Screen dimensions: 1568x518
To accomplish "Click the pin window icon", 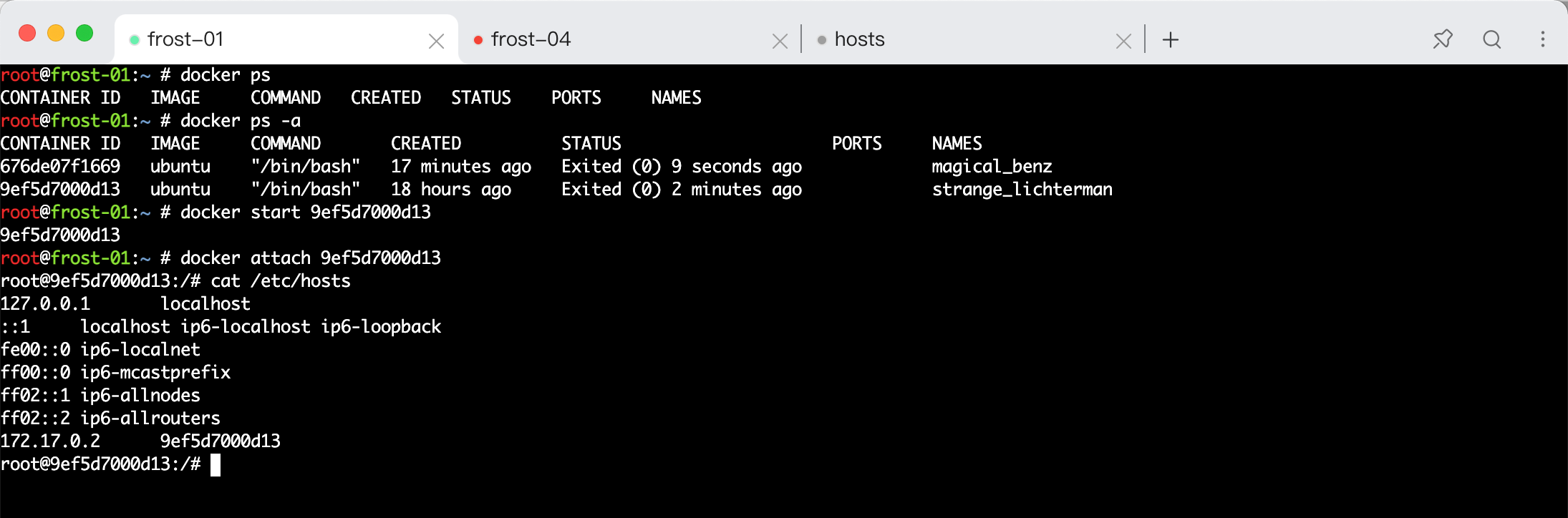I will click(1443, 39).
